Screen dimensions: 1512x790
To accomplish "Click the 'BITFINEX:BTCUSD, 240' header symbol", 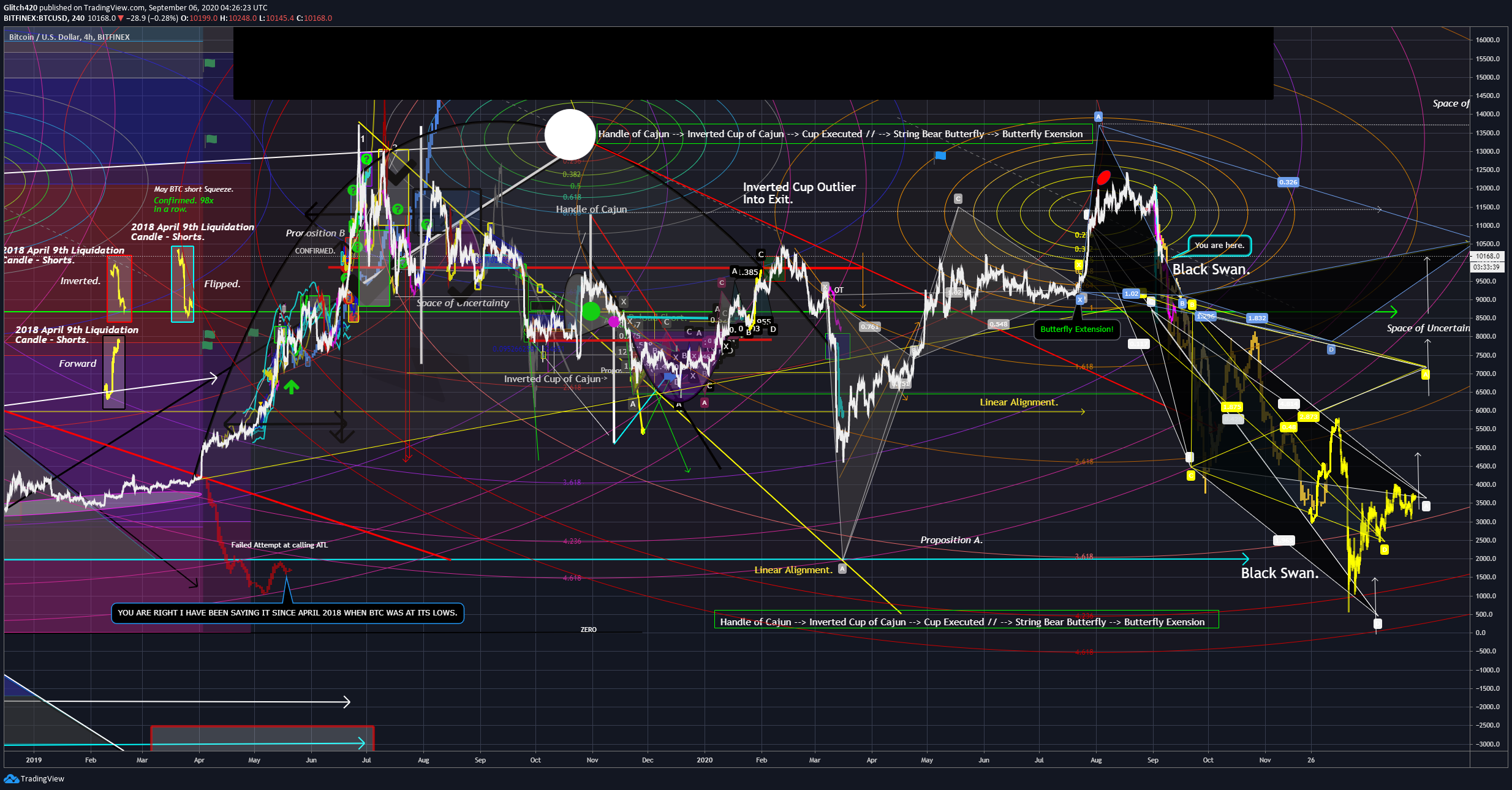I will pyautogui.click(x=44, y=18).
